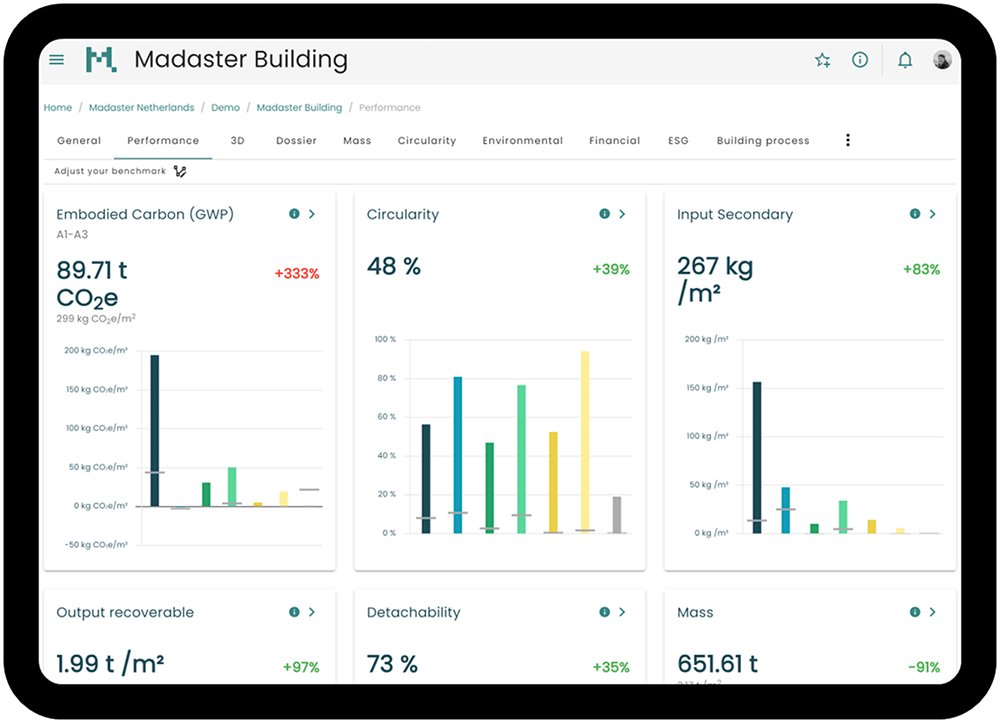Open the user profile avatar
Screen dimensions: 1000x723
click(942, 60)
